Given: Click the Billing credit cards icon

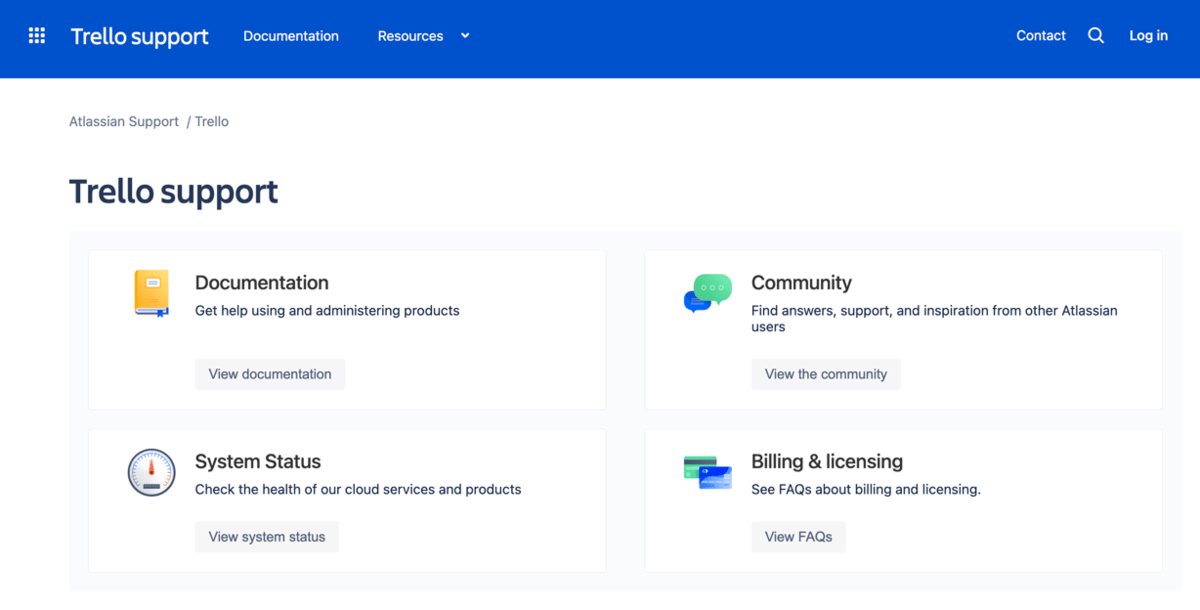Looking at the screenshot, I should coord(707,472).
